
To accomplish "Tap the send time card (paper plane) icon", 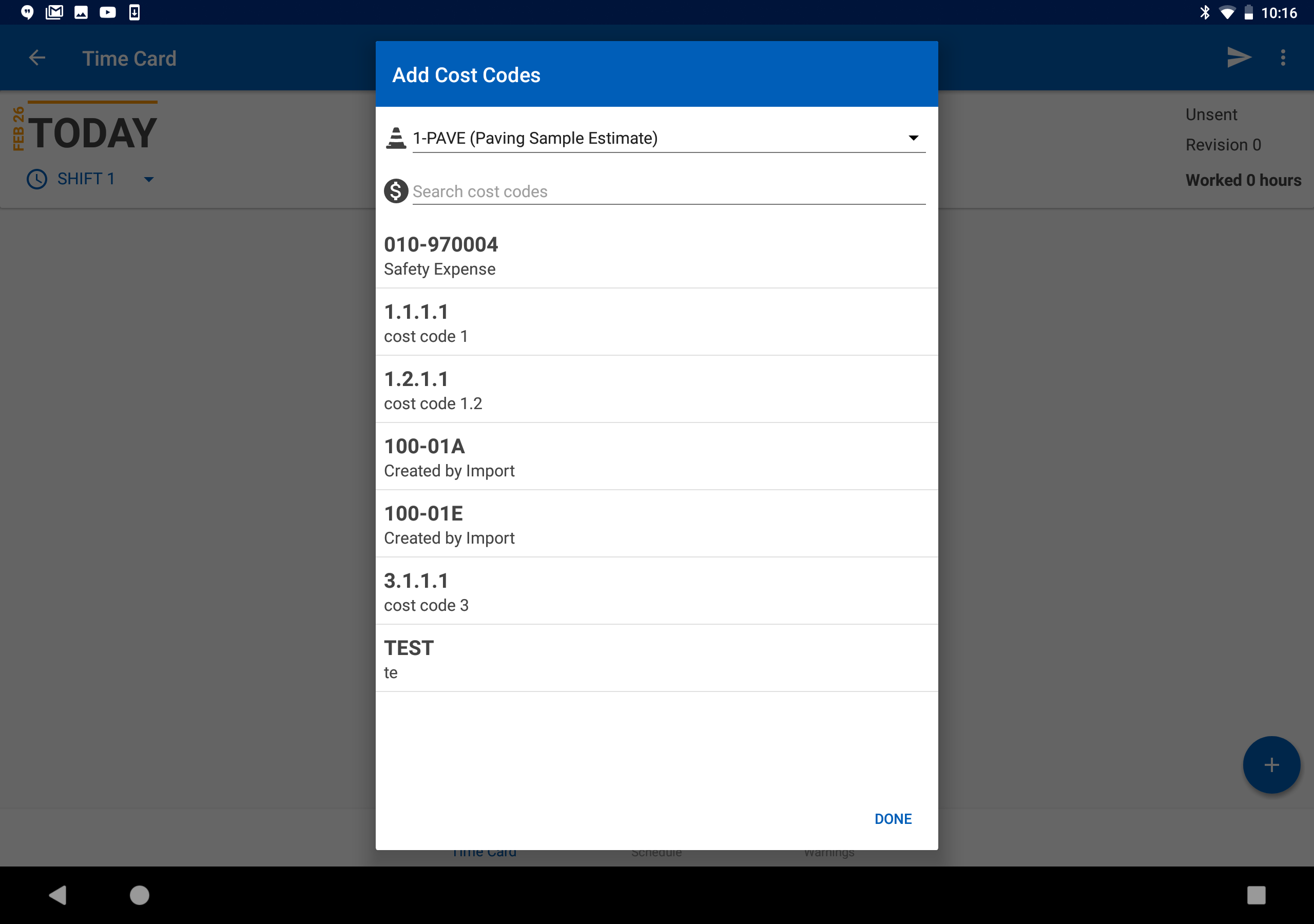I will click(1239, 57).
